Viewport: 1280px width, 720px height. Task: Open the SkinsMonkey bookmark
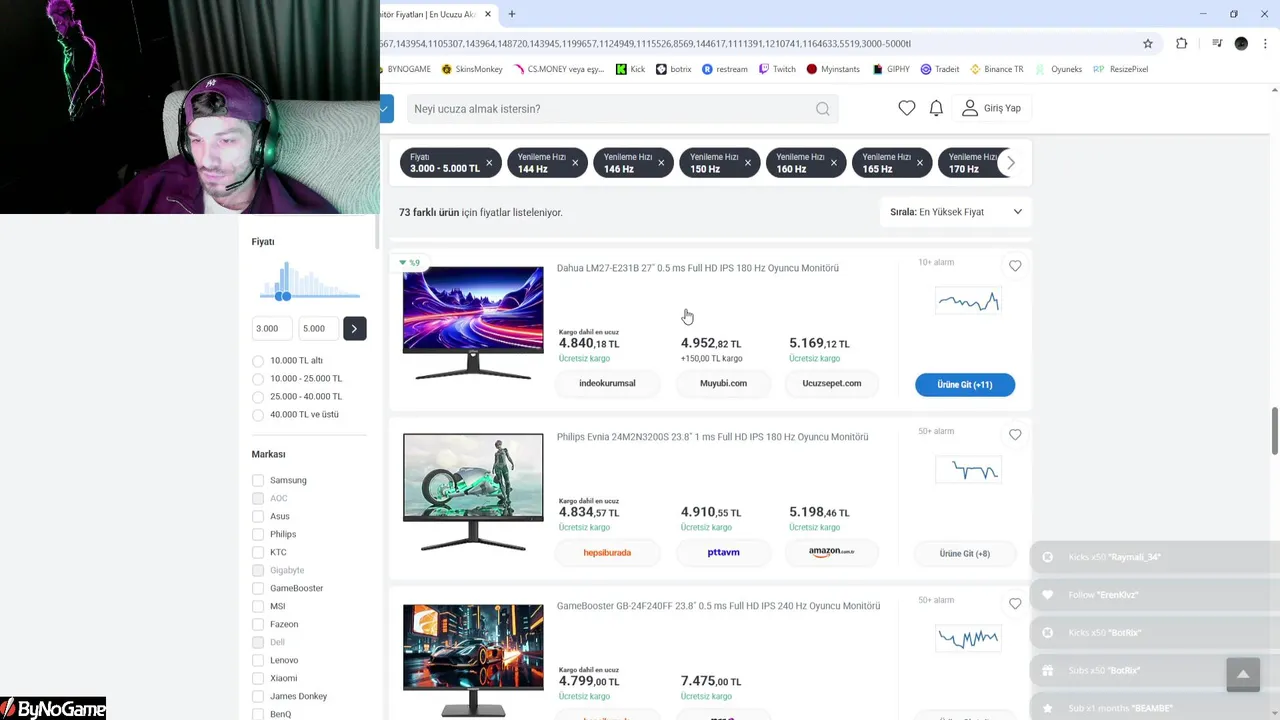tap(472, 69)
